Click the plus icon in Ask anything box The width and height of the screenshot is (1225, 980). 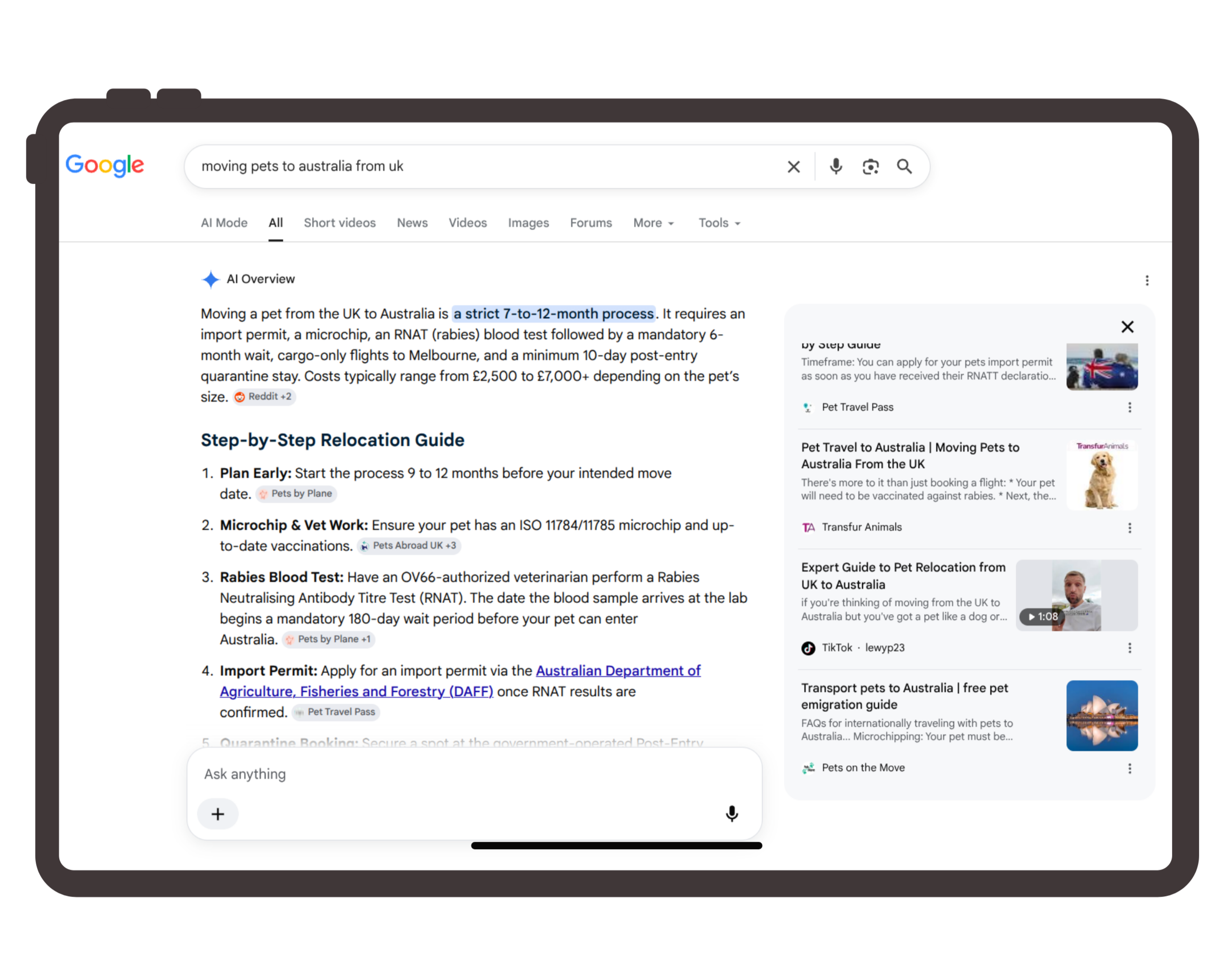218,813
